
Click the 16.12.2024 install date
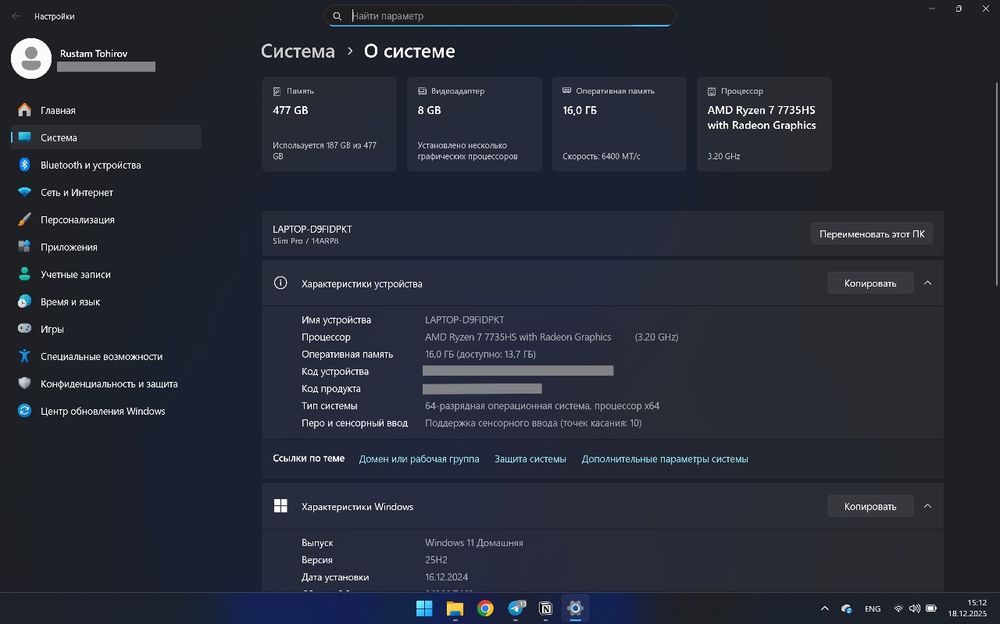click(446, 577)
